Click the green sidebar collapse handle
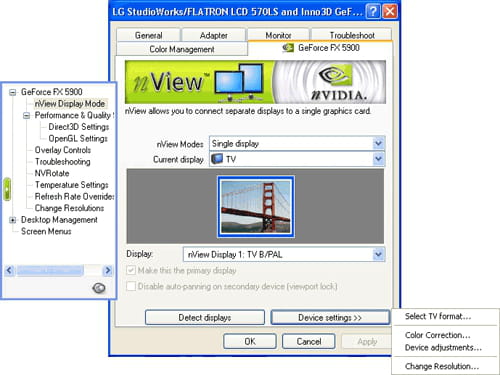 point(7,189)
